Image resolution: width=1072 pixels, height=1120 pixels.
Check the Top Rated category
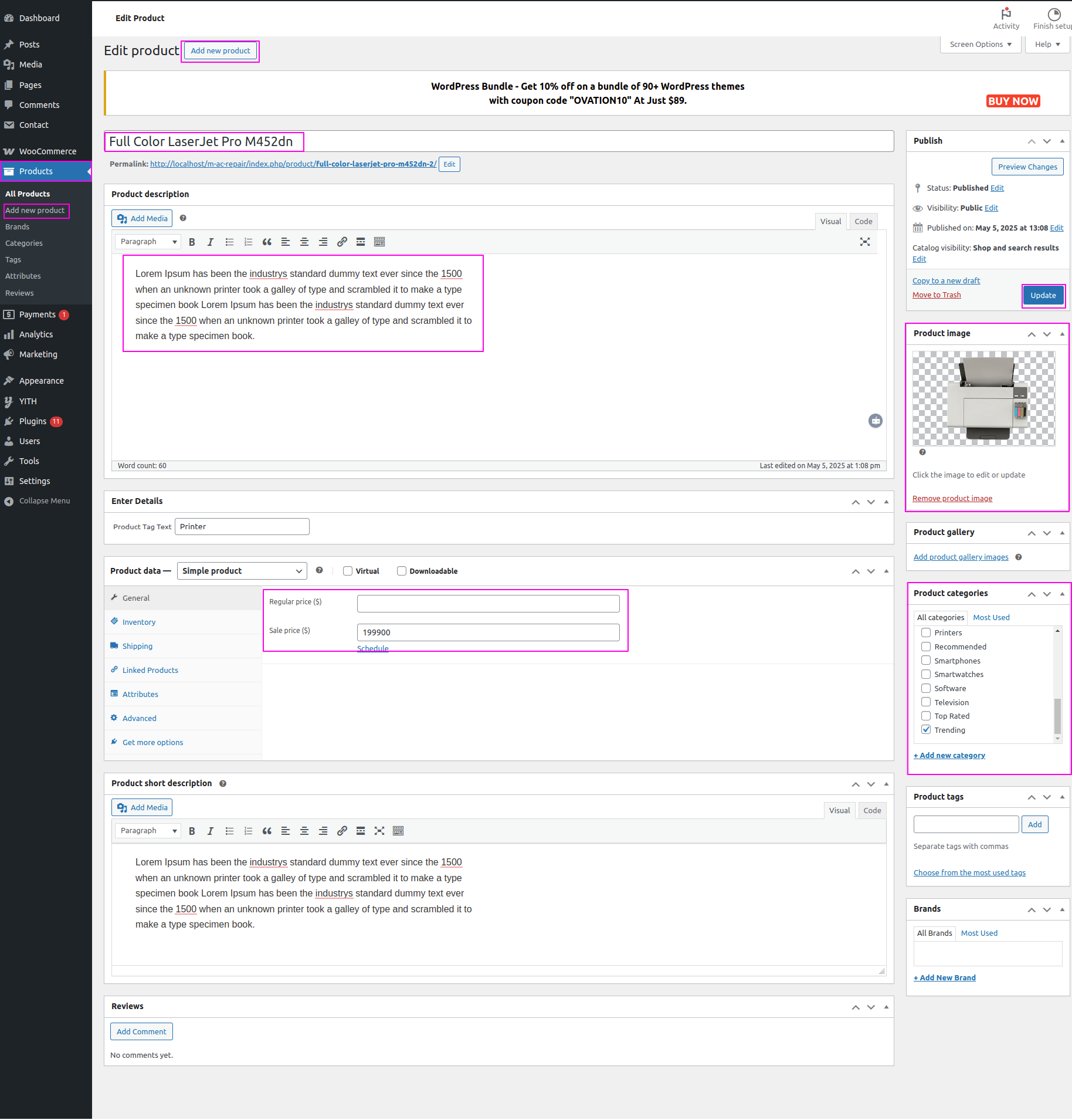pyautogui.click(x=926, y=716)
